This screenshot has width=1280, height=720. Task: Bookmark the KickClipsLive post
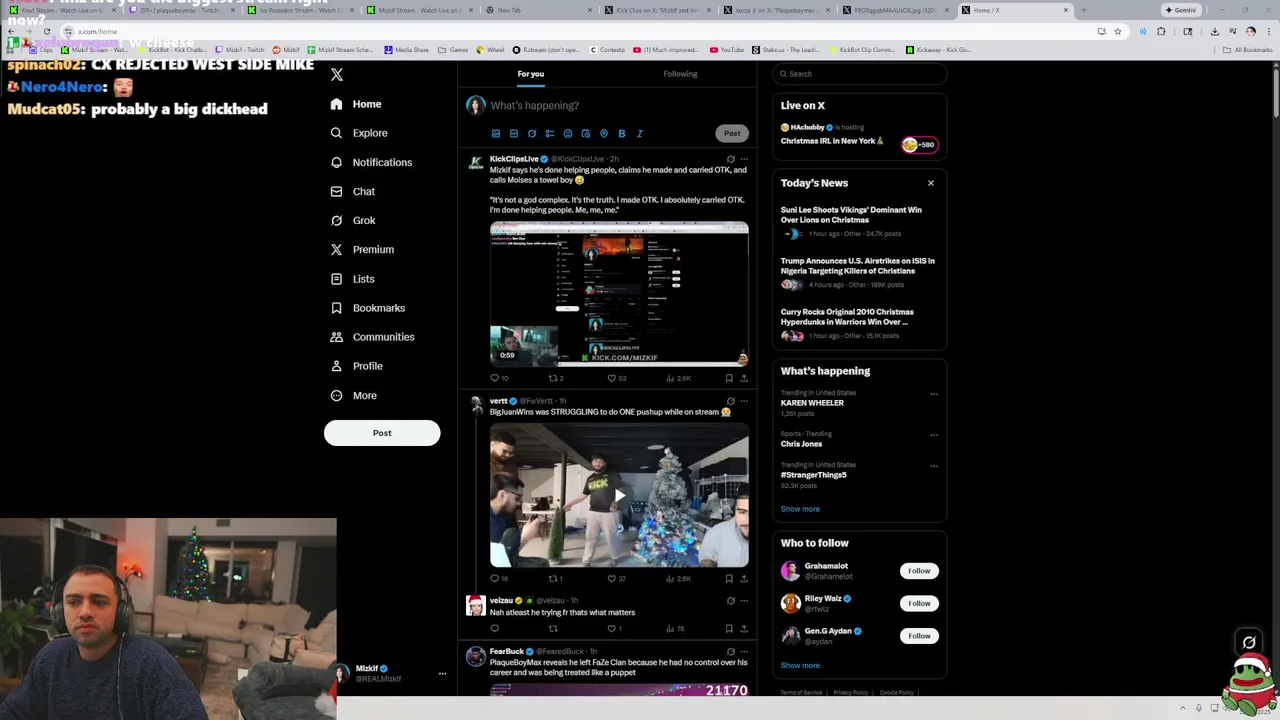click(729, 378)
